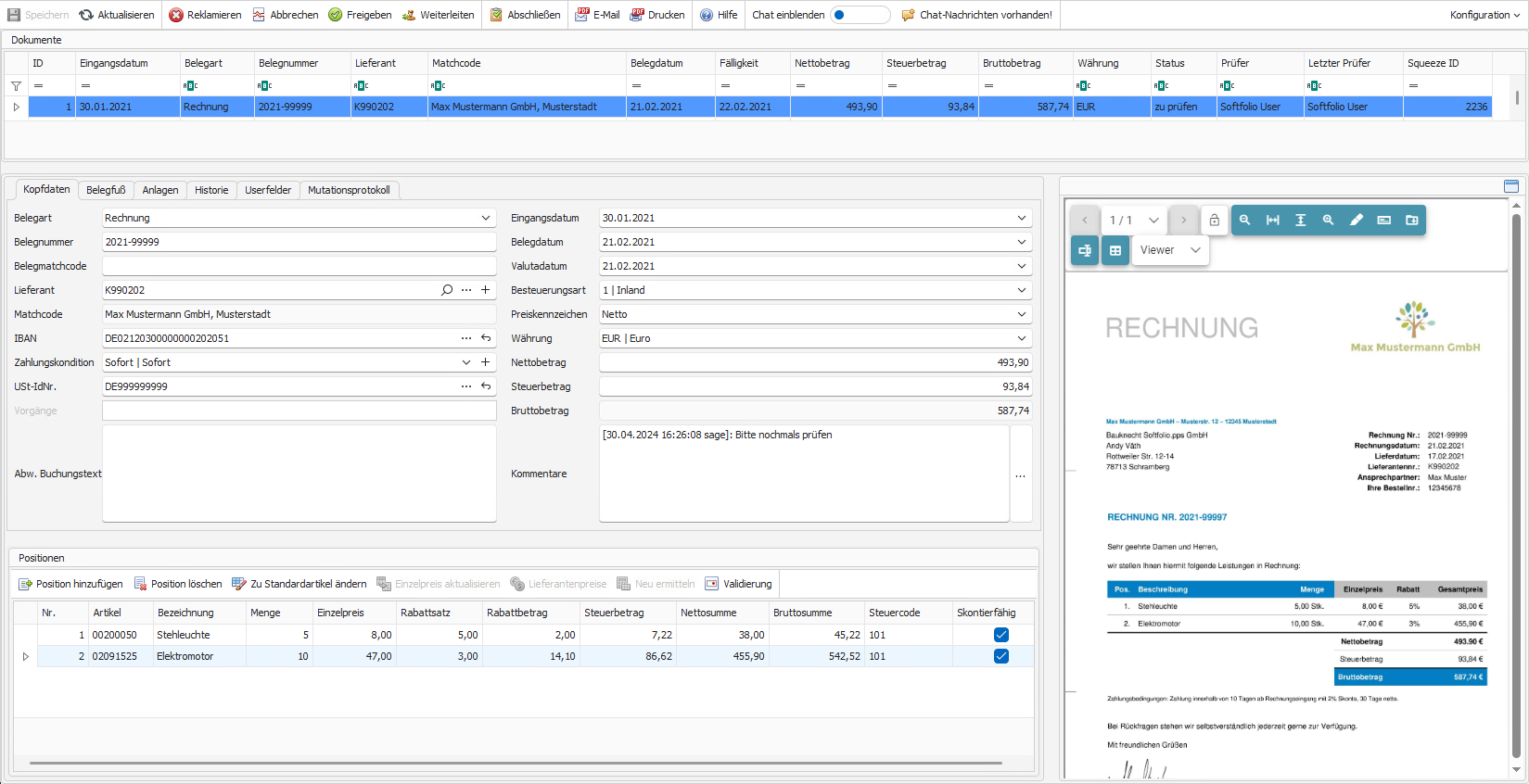1529x784 pixels.
Task: Click the lock icon in viewer toolbar
Action: click(x=1214, y=221)
